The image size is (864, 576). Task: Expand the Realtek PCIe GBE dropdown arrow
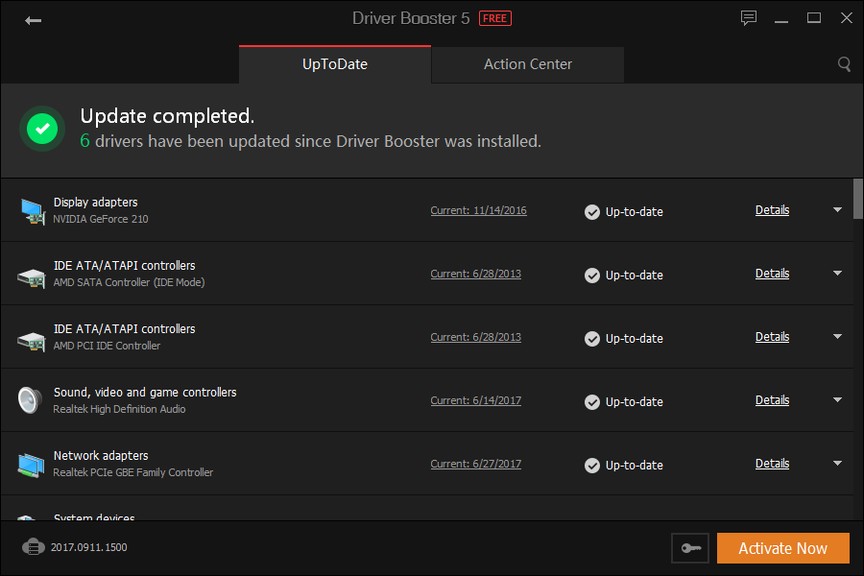[x=837, y=464]
